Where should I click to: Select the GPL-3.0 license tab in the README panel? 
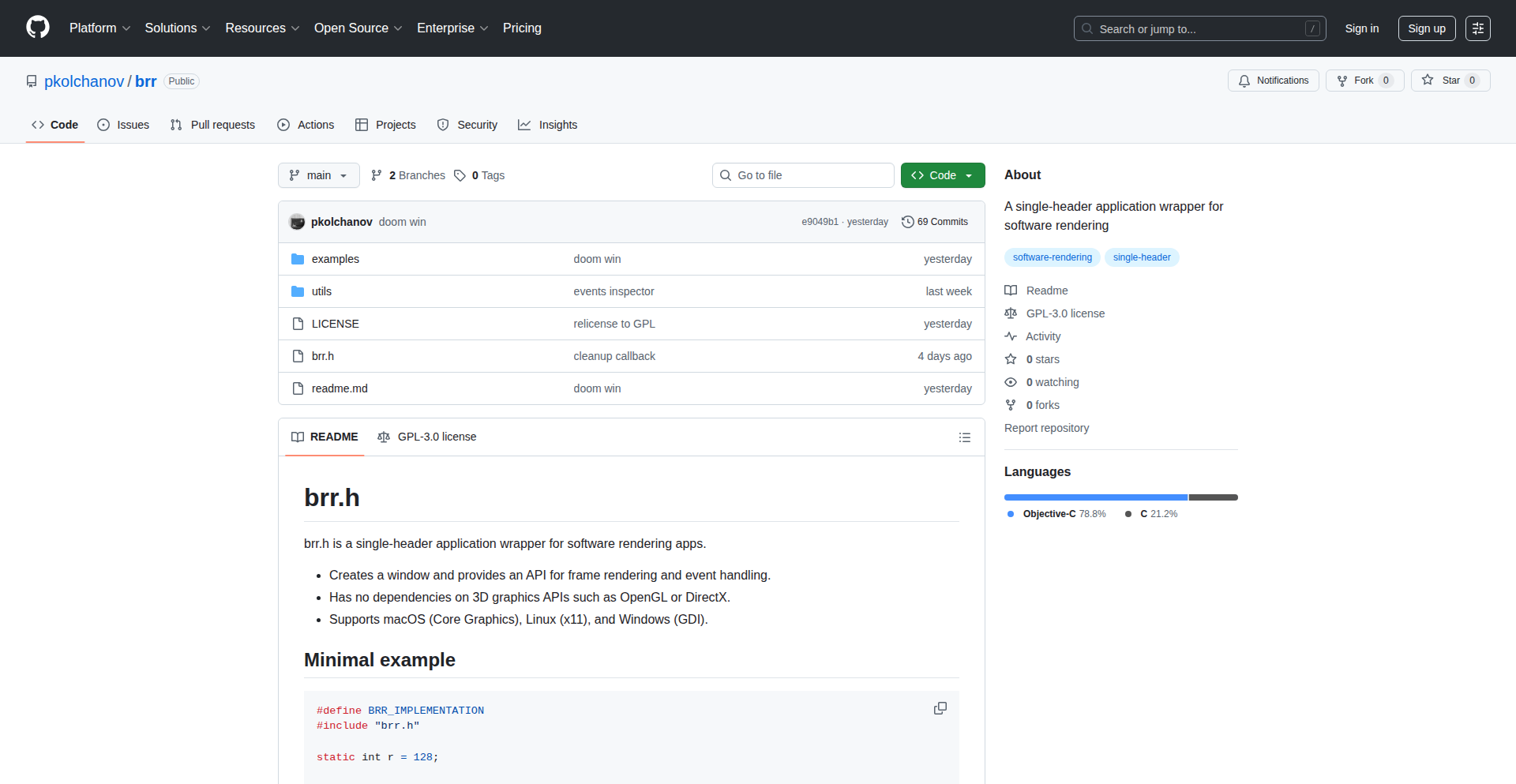pyautogui.click(x=427, y=437)
